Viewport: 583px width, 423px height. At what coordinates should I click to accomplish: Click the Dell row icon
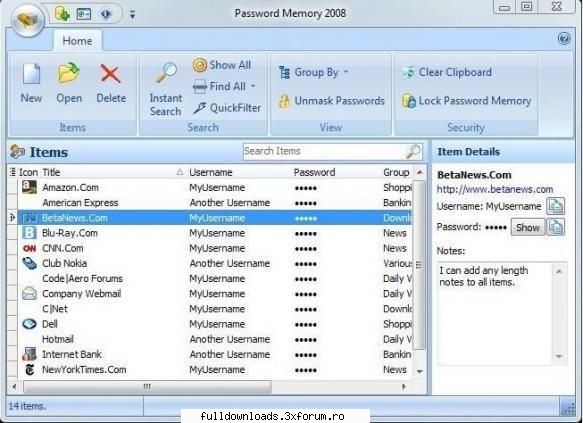tap(29, 324)
